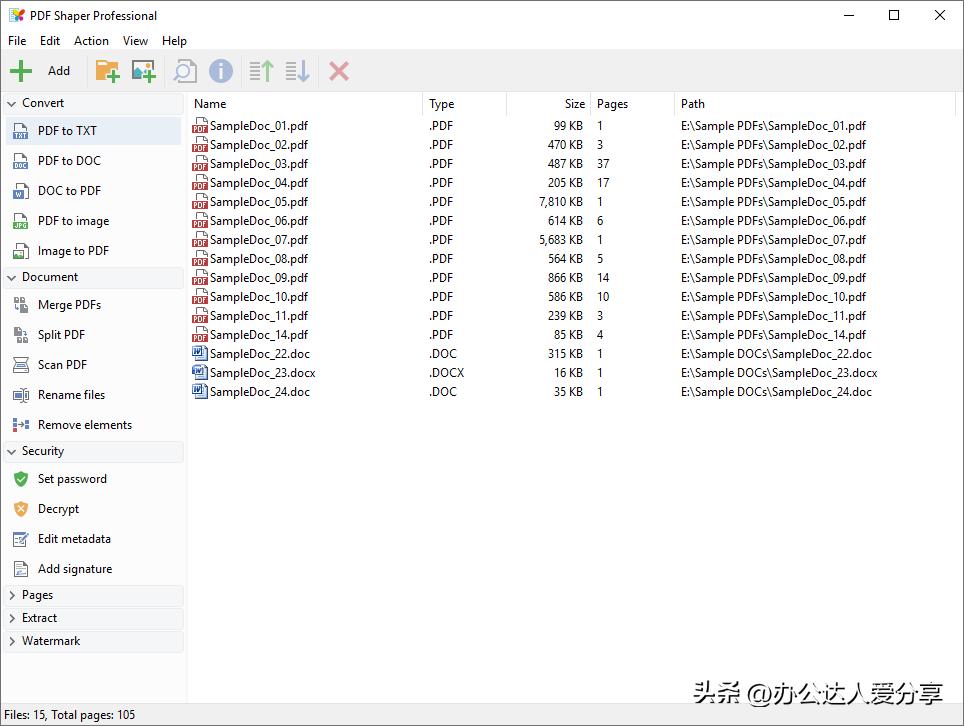Sort files by the Size column header
The height and width of the screenshot is (726, 964).
point(548,104)
